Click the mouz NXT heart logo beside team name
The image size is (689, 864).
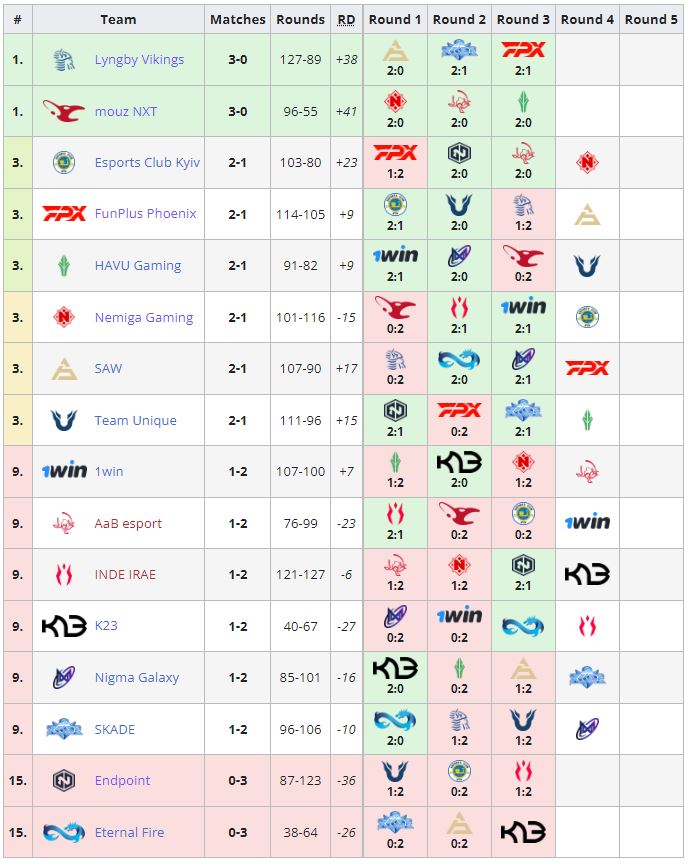coord(64,111)
